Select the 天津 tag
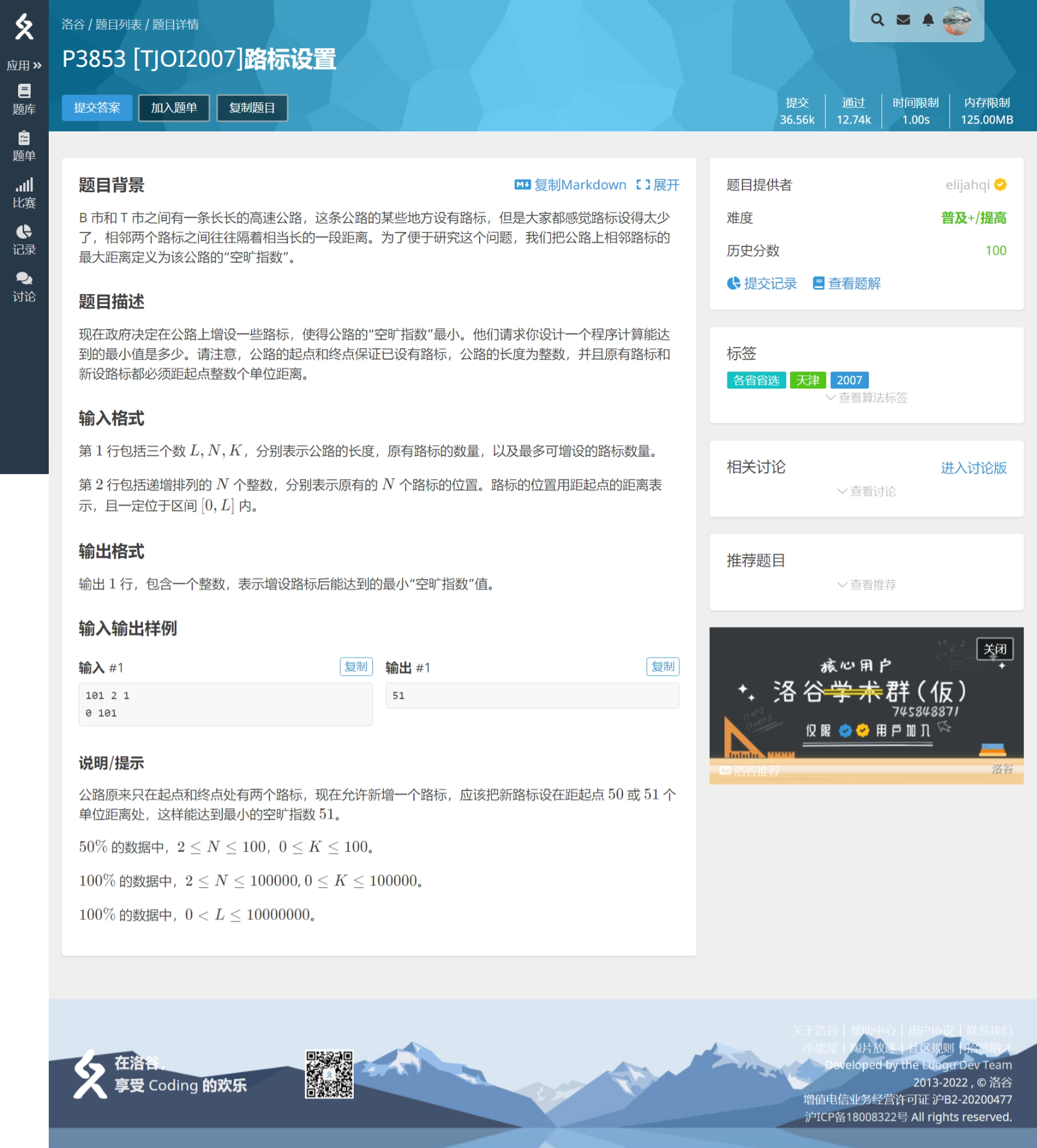Screen dimensions: 1037x1148 pos(807,380)
